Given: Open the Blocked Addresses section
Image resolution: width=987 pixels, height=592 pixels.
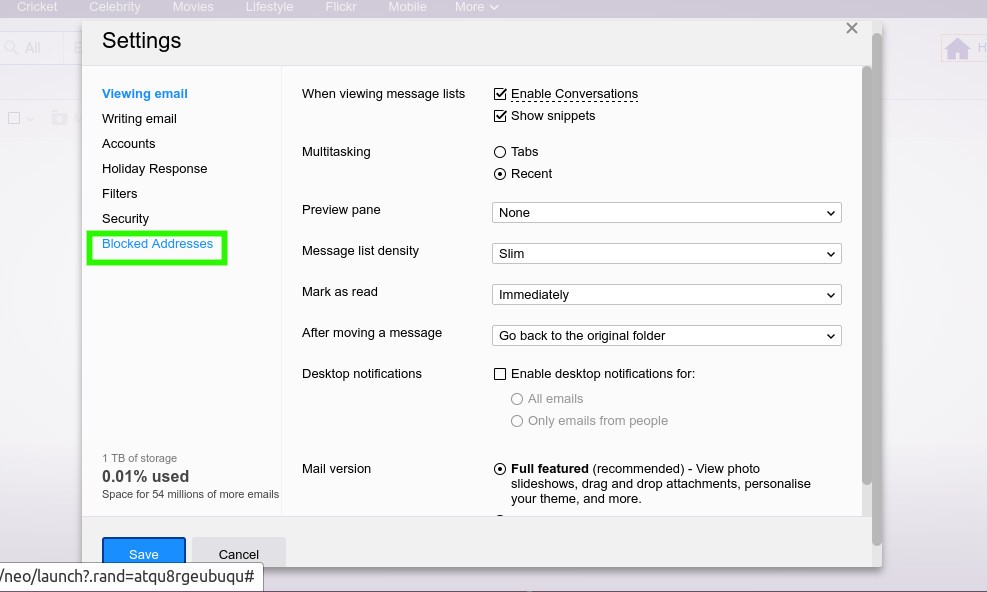Looking at the screenshot, I should (157, 243).
